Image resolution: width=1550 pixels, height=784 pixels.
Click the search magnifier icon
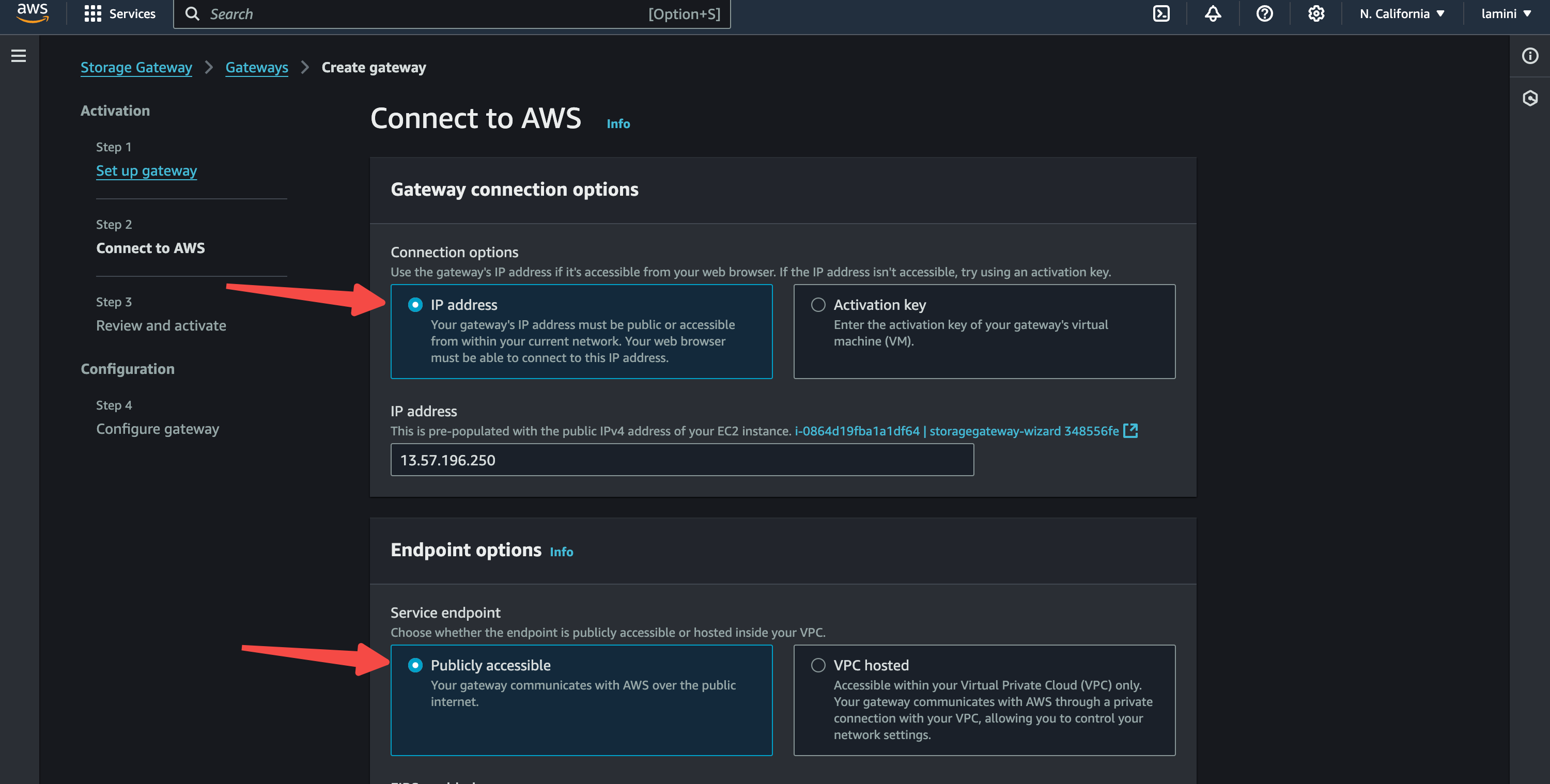coord(192,14)
